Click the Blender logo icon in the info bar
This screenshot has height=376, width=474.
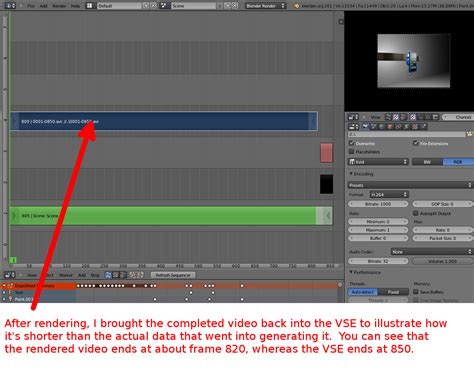296,6
